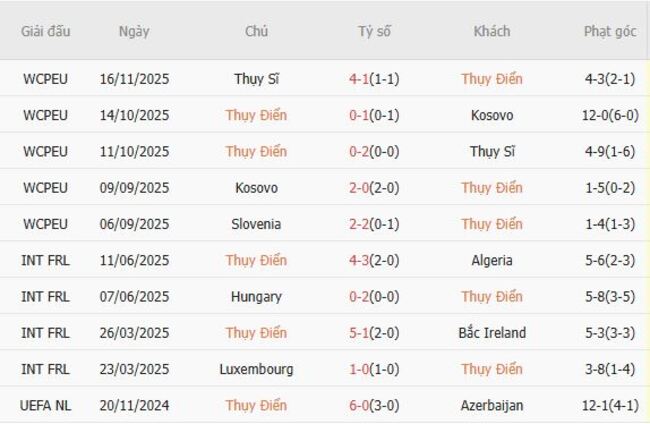The width and height of the screenshot is (650, 424).
Task: Open the home team Kosovo link
Action: click(256, 188)
